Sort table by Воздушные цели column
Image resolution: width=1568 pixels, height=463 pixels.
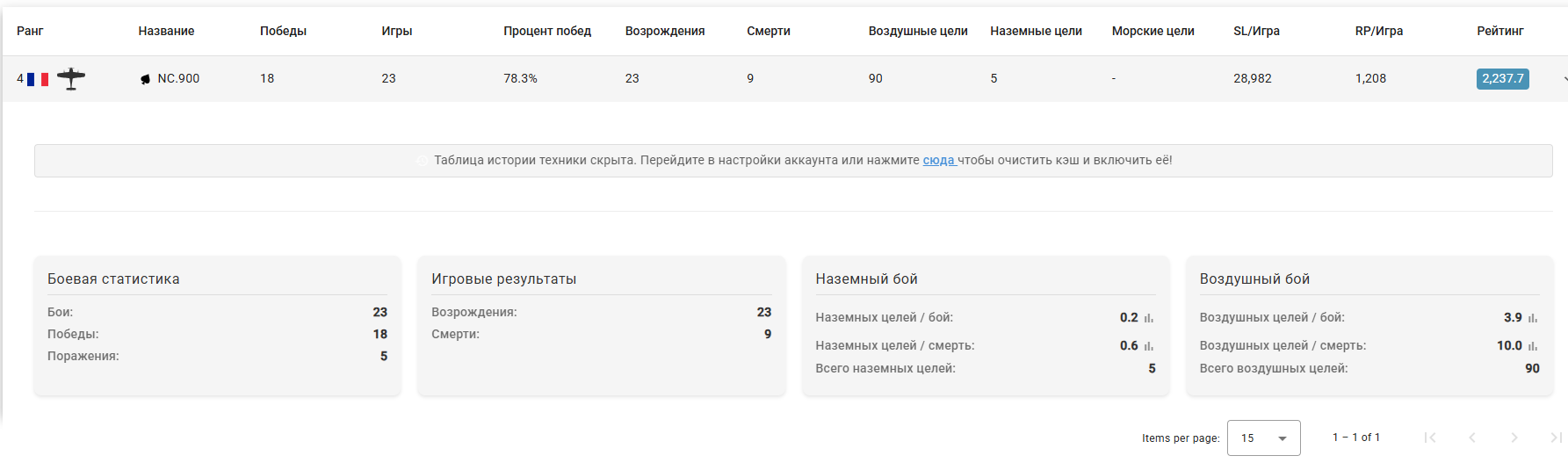click(917, 31)
